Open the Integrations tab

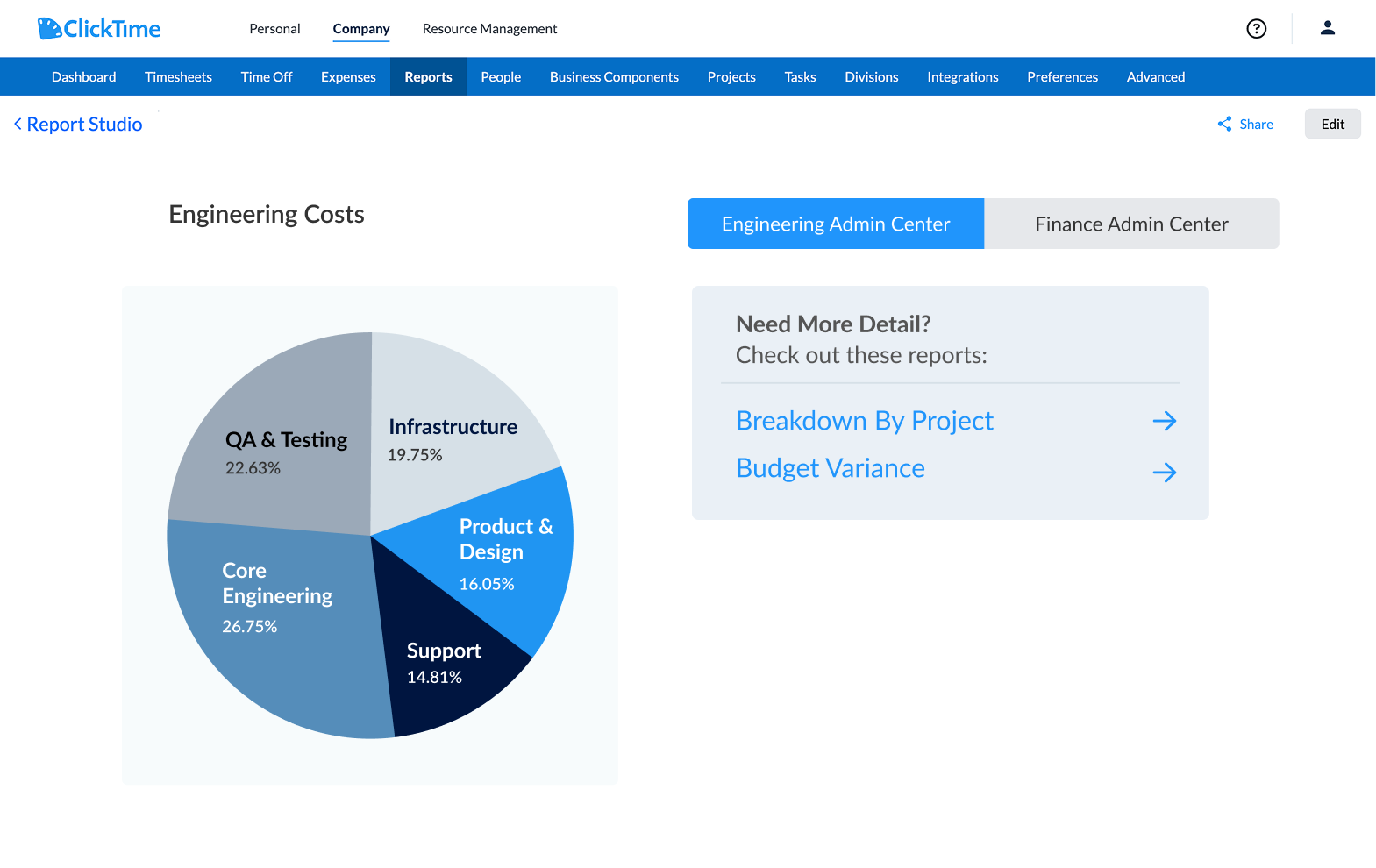(x=963, y=77)
